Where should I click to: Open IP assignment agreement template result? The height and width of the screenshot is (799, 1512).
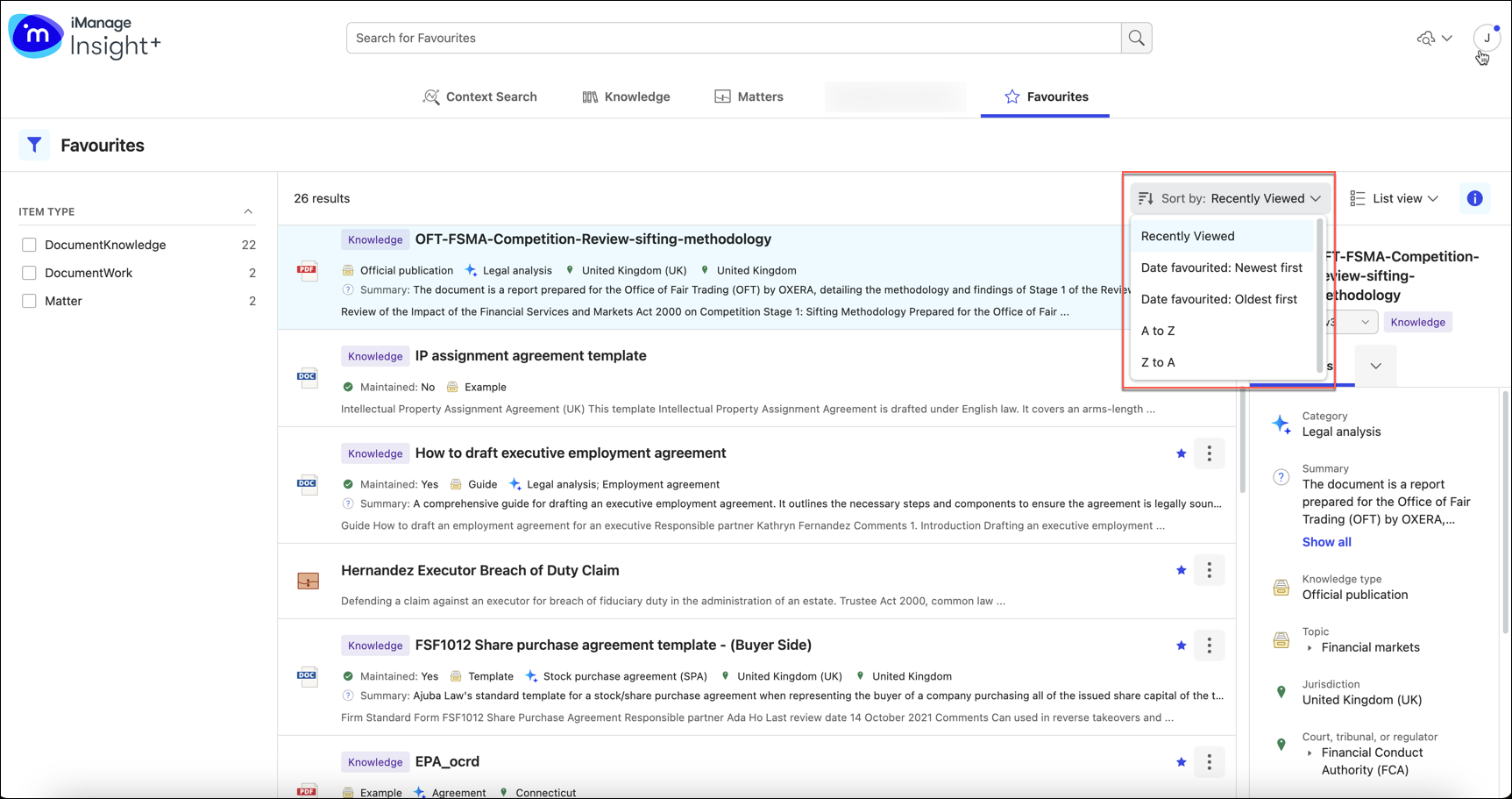pos(530,355)
